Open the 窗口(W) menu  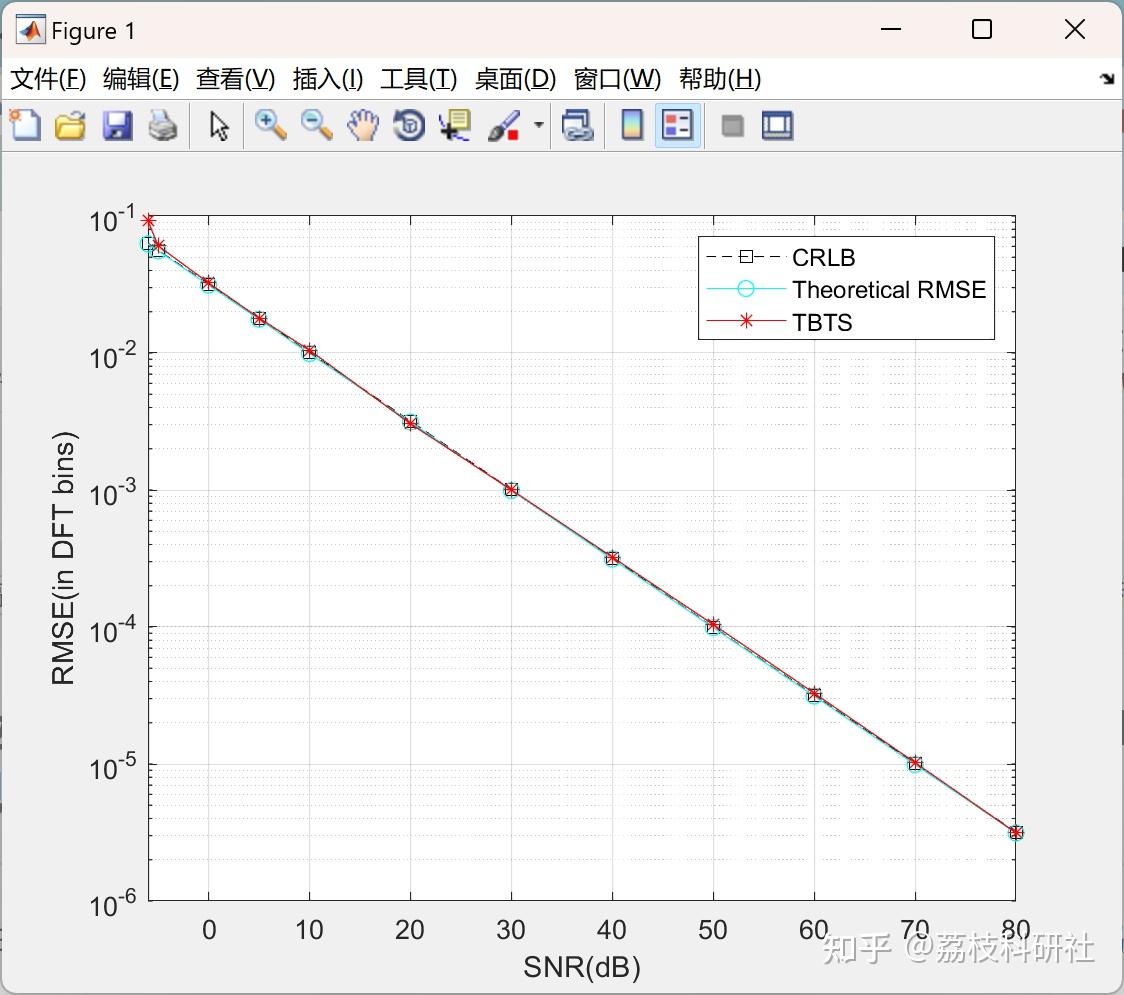coord(617,79)
